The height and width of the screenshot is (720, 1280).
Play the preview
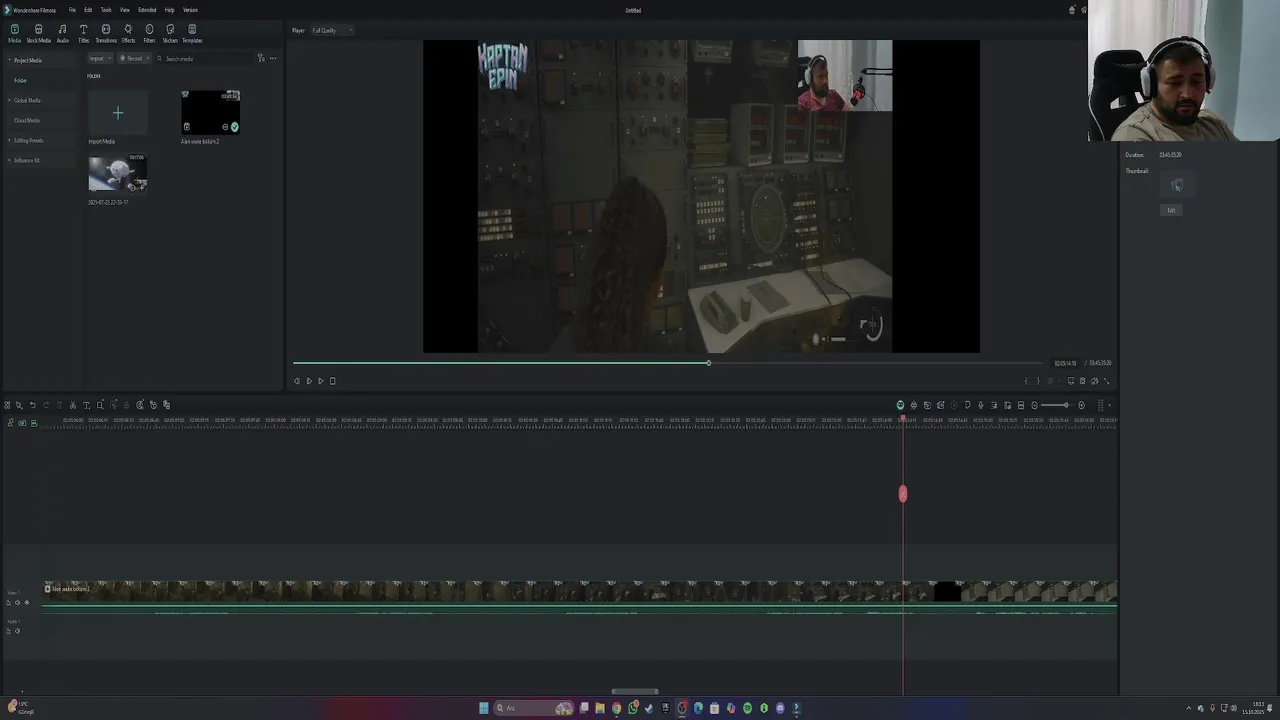click(320, 381)
